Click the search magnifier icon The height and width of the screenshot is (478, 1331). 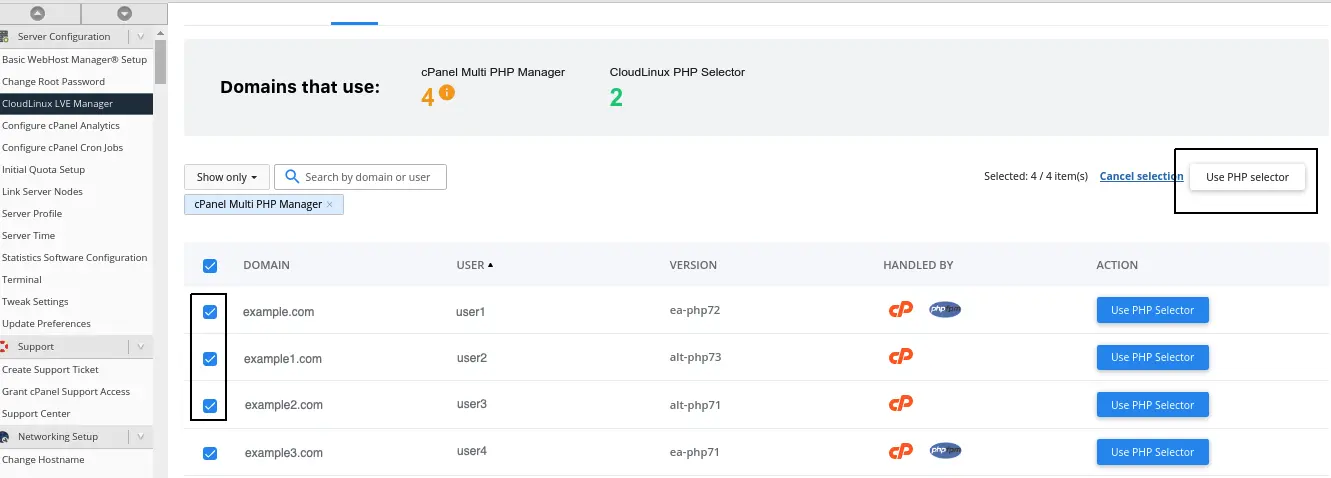pos(292,177)
